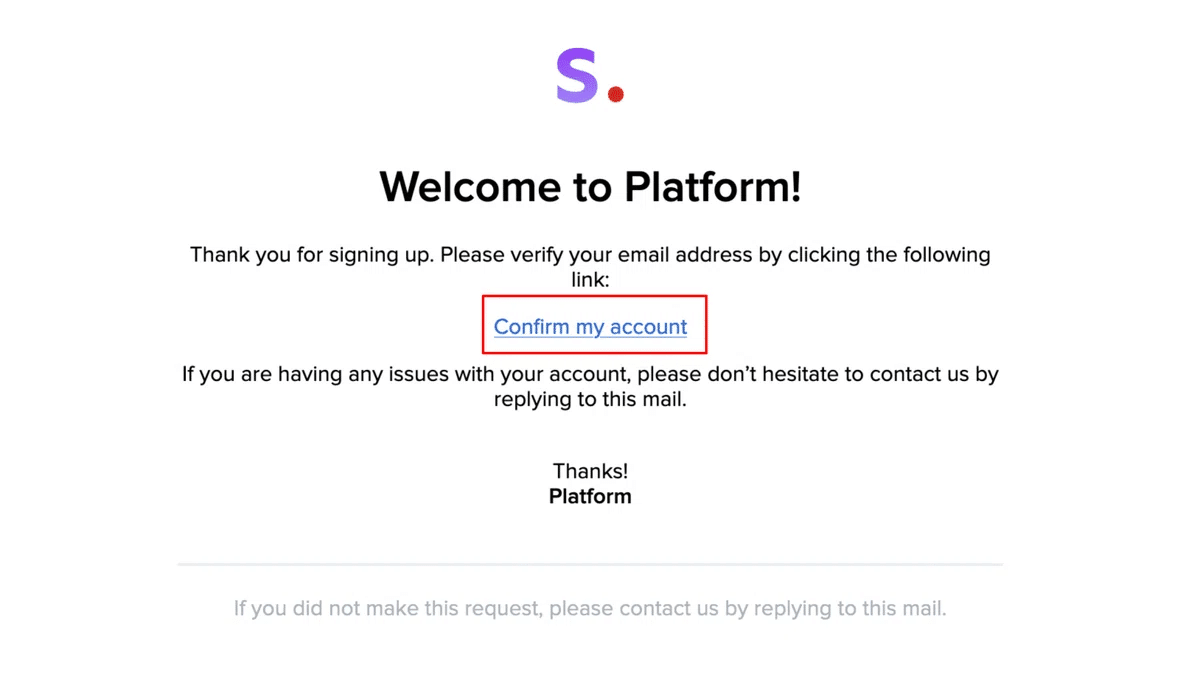Screen dimensions: 1200x675
Task: Select the Welcome to Platform! heading
Action: (x=590, y=186)
